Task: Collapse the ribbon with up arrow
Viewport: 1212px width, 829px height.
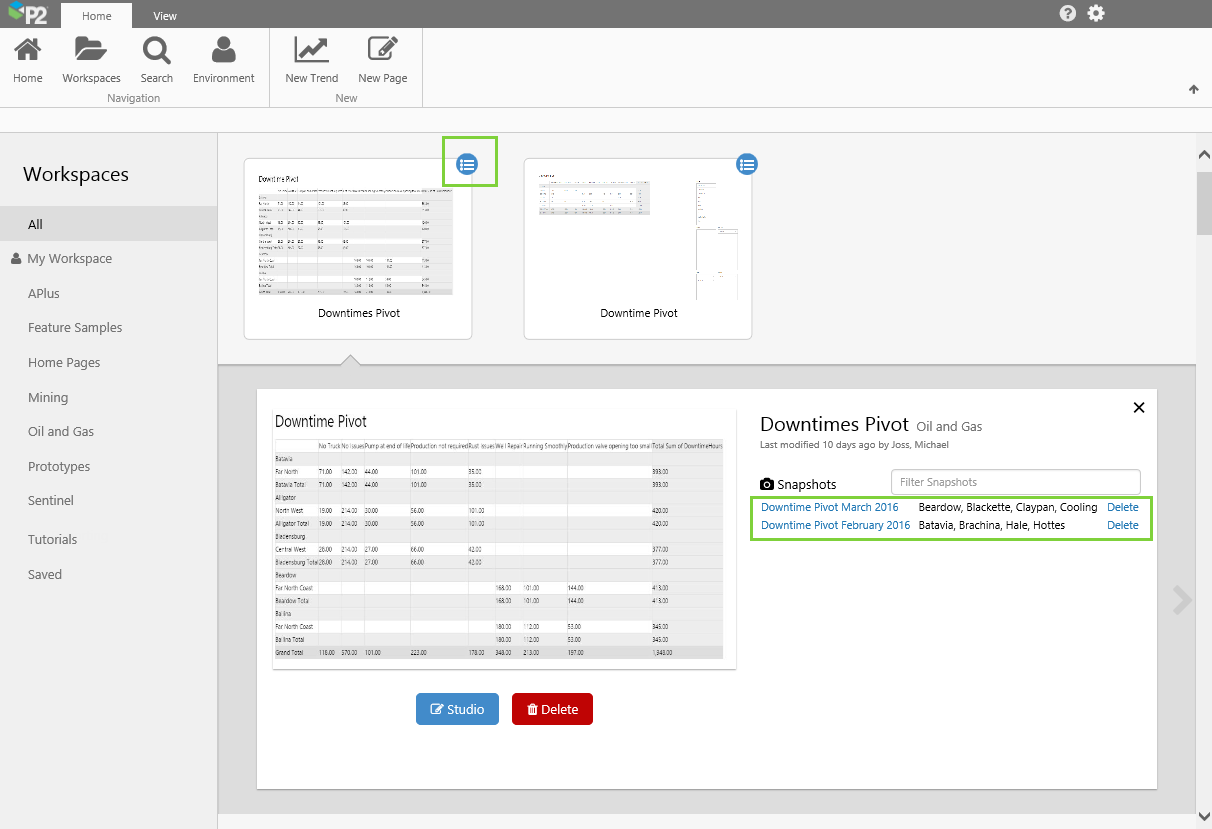Action: pos(1193,89)
